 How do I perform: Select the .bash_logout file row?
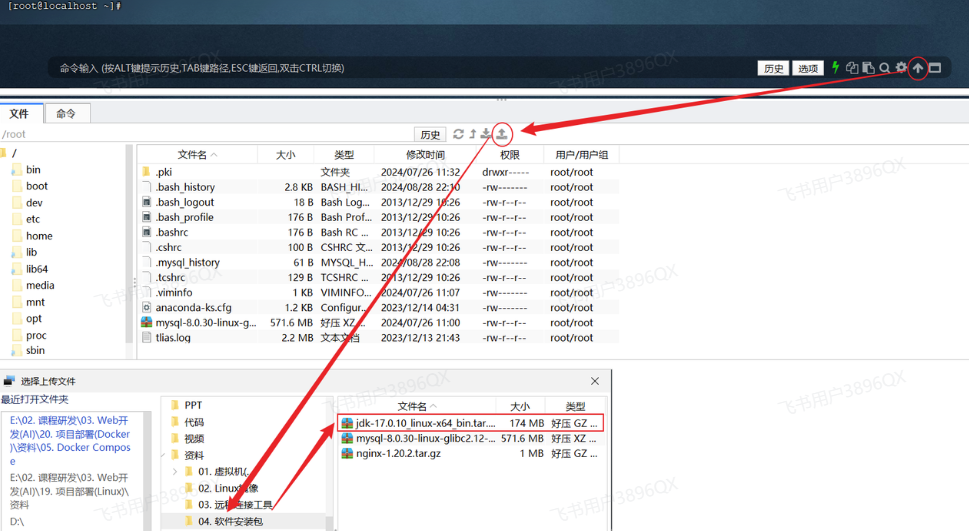click(378, 202)
